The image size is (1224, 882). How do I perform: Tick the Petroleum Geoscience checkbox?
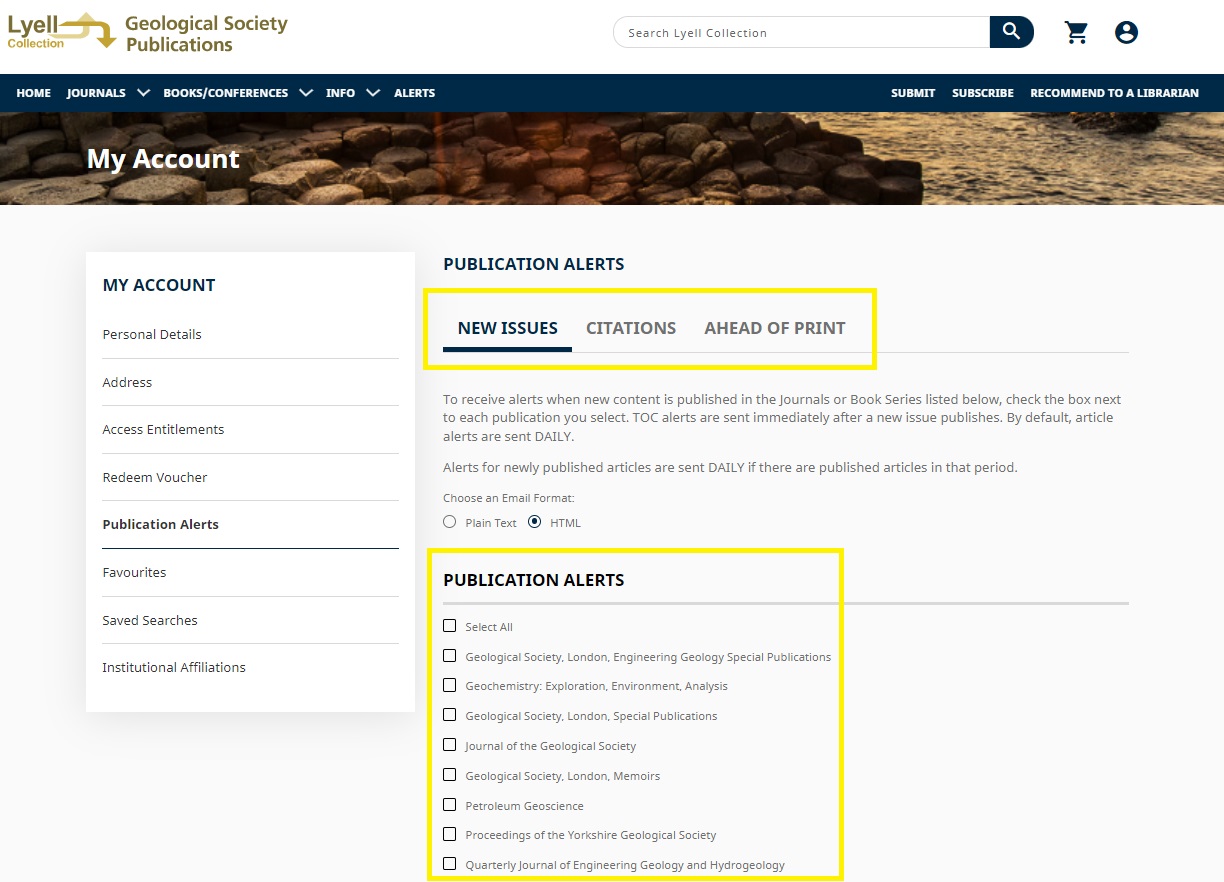click(450, 805)
